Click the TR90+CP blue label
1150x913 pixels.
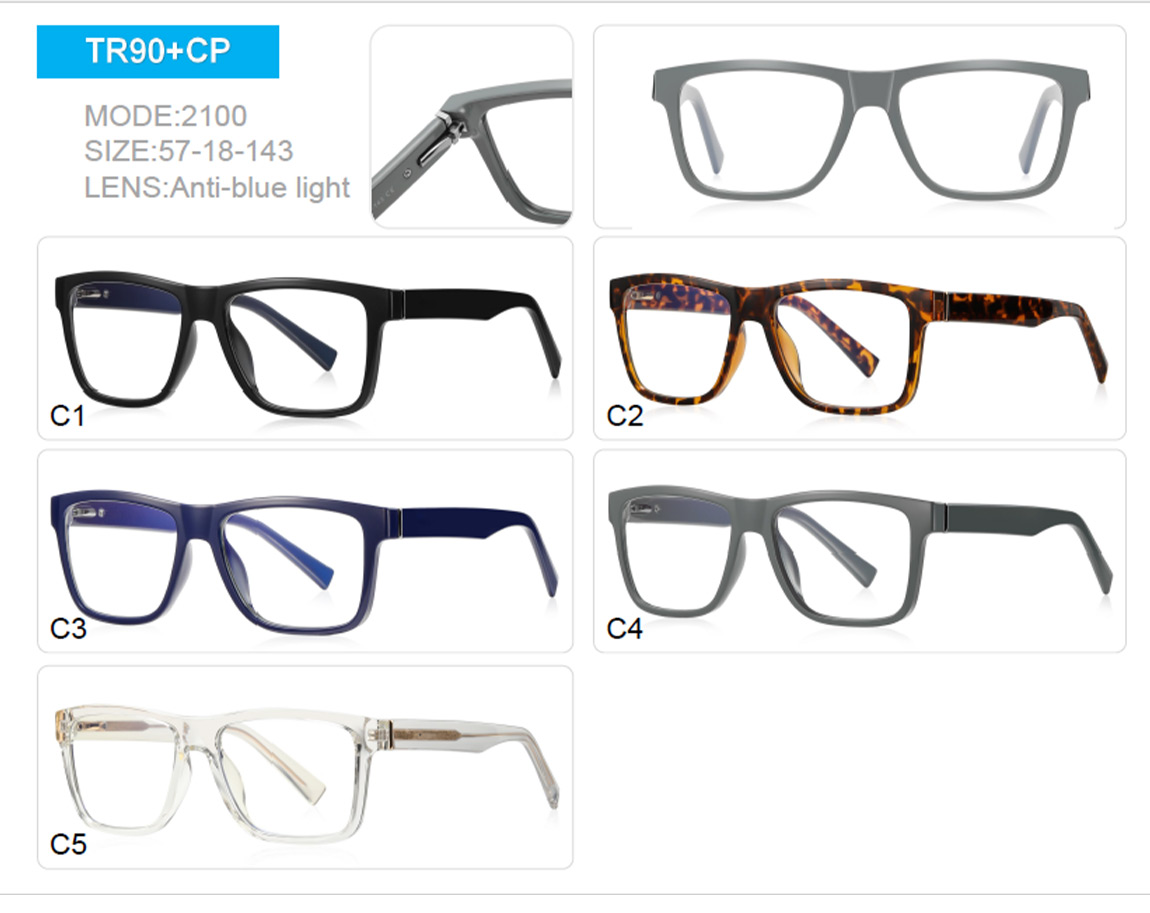click(x=158, y=51)
